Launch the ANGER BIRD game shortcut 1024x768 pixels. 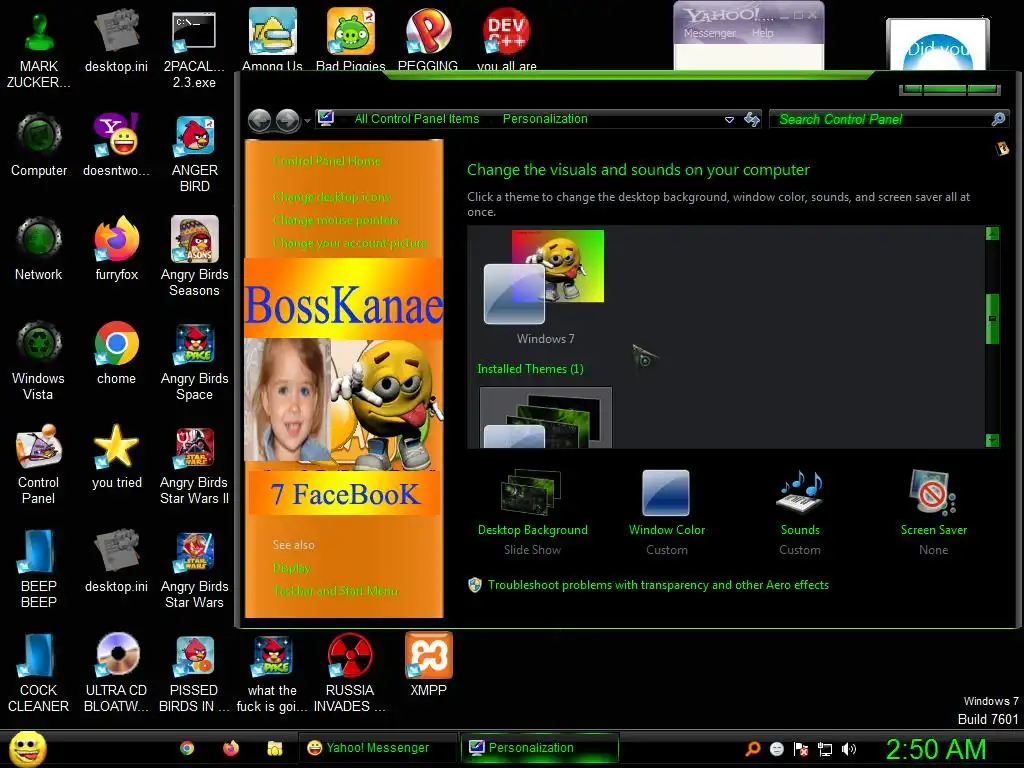(194, 153)
